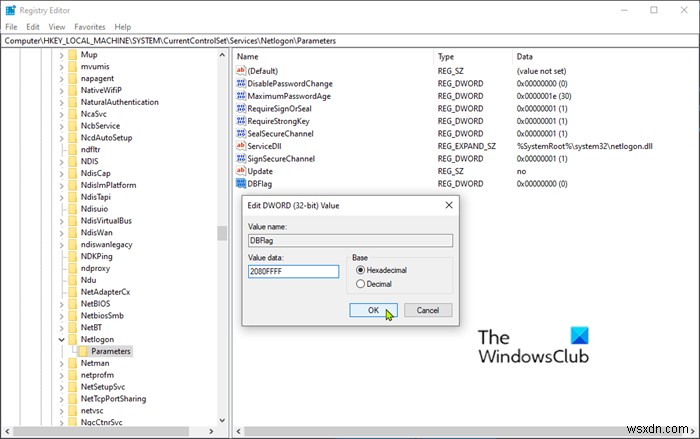Viewport: 700px width, 439px height.
Task: Confirm the DWORD edit with OK
Action: tap(373, 310)
